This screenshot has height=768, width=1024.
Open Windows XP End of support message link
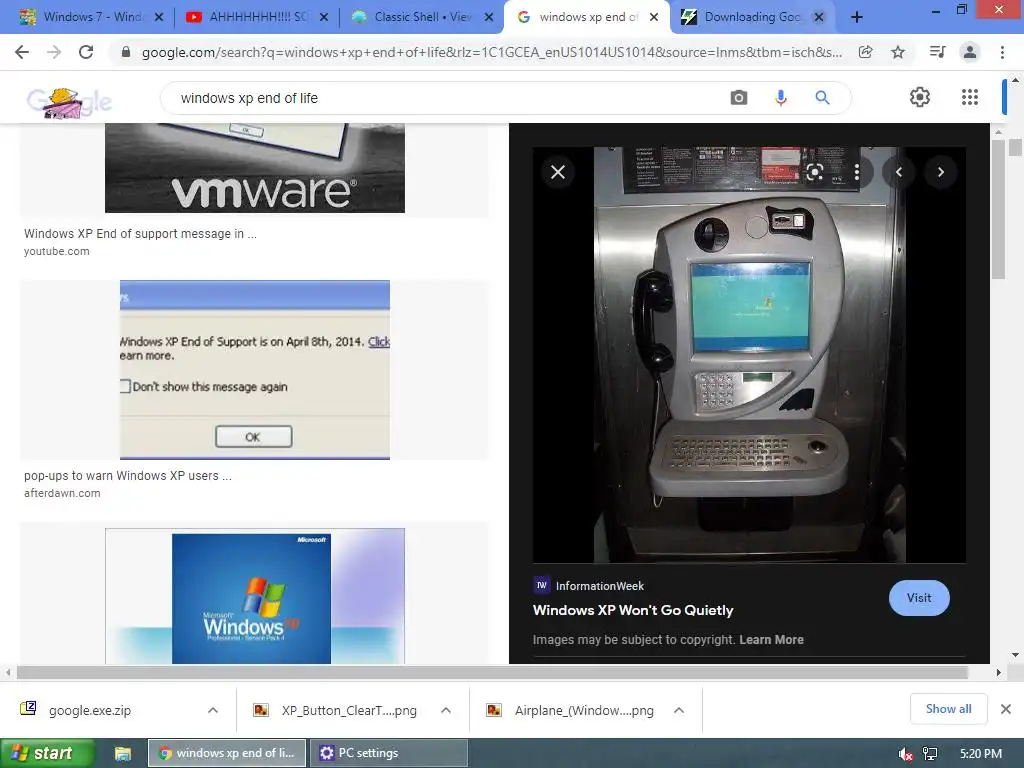click(x=140, y=234)
